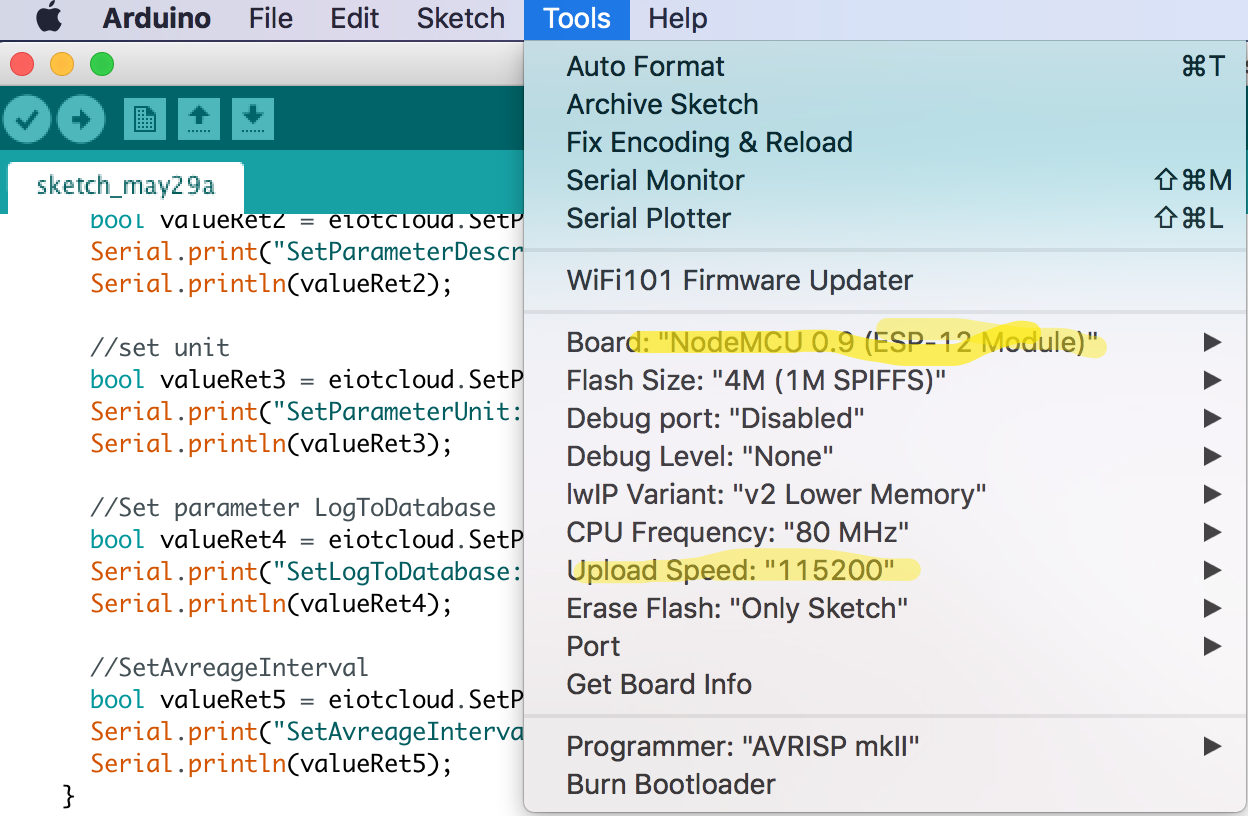
Task: Click the code line "//set unit"
Action: click(160, 348)
